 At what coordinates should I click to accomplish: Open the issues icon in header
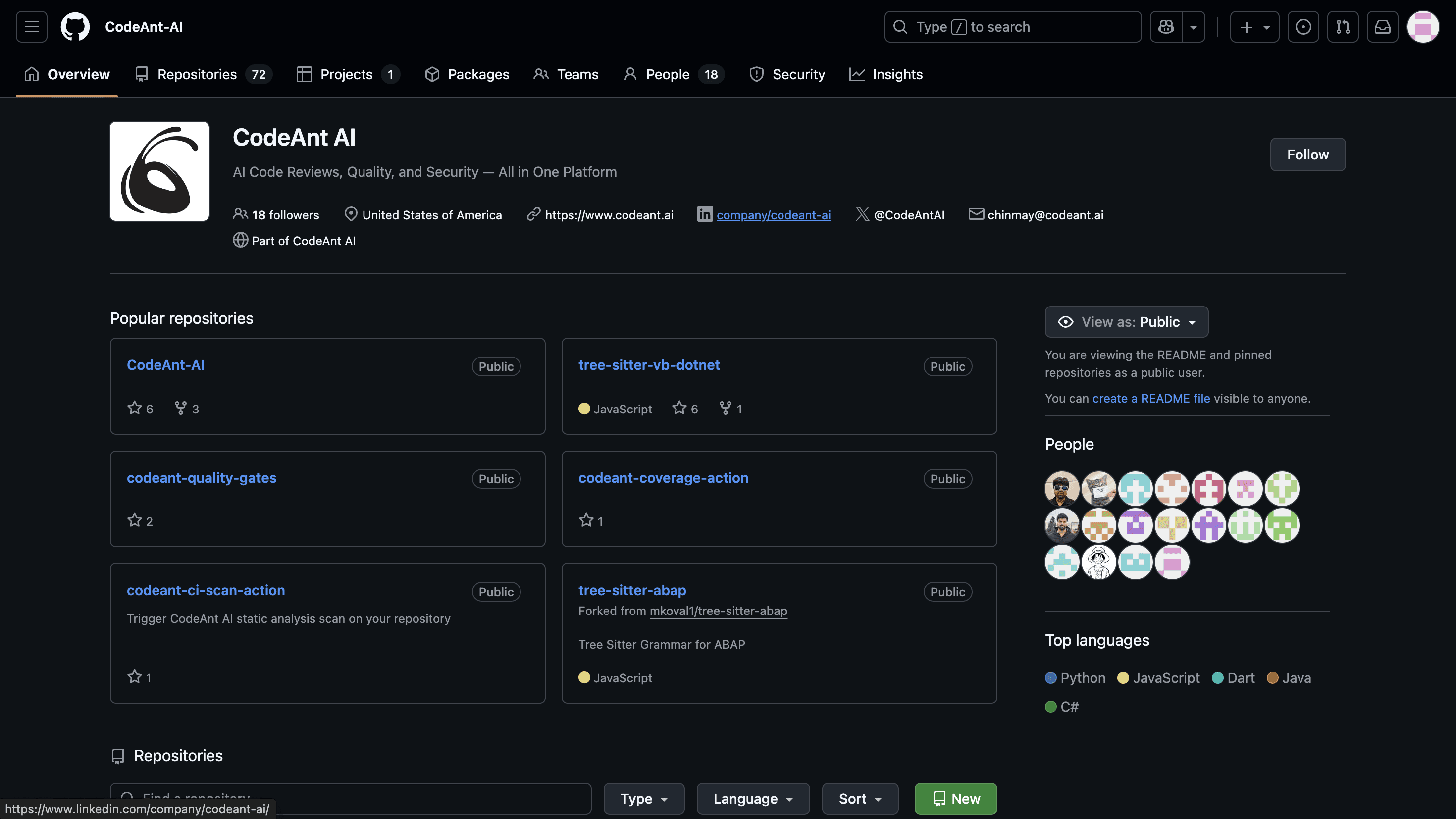(x=1303, y=27)
